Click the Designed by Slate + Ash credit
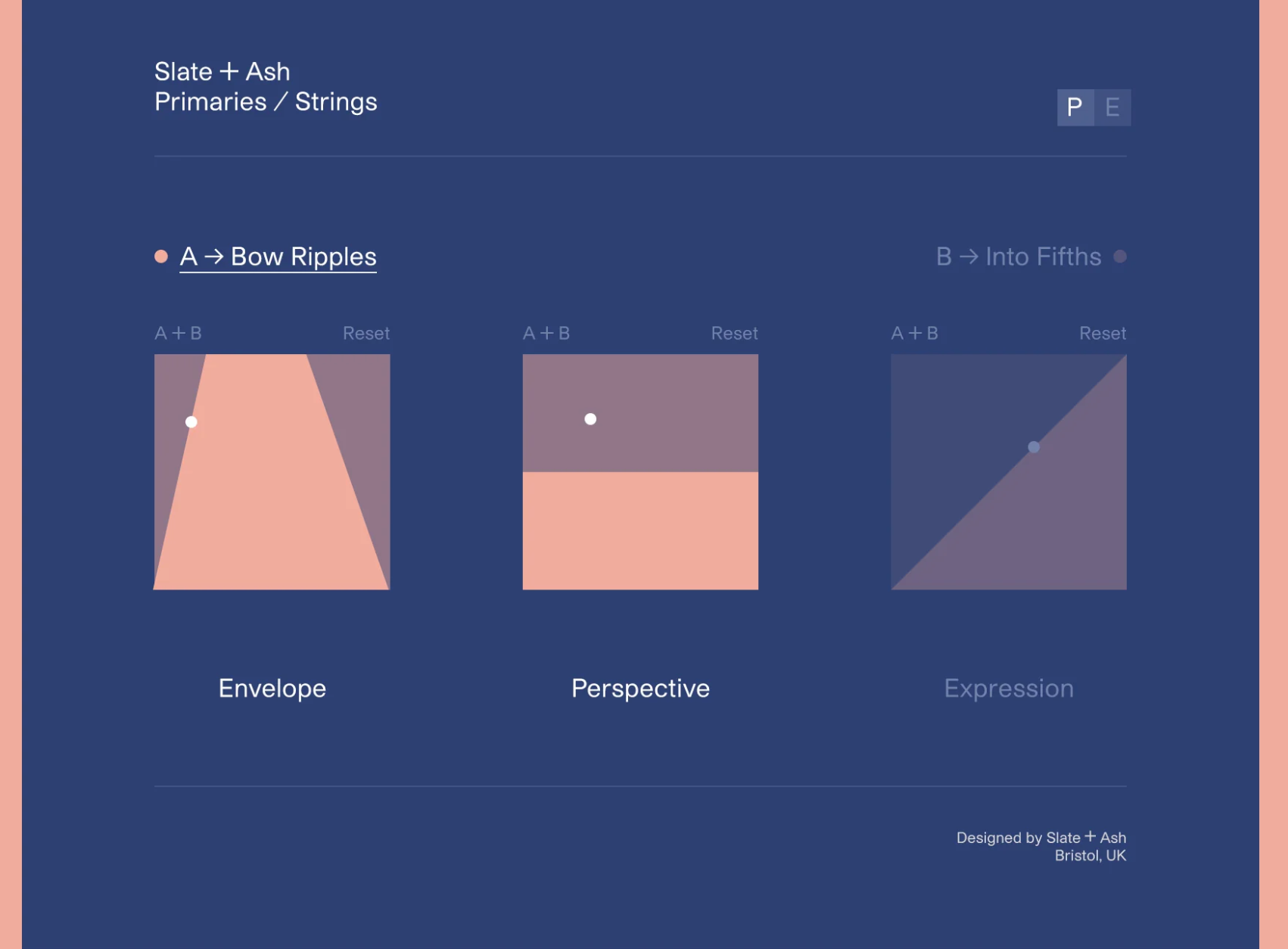Image resolution: width=1288 pixels, height=949 pixels. pos(1041,846)
